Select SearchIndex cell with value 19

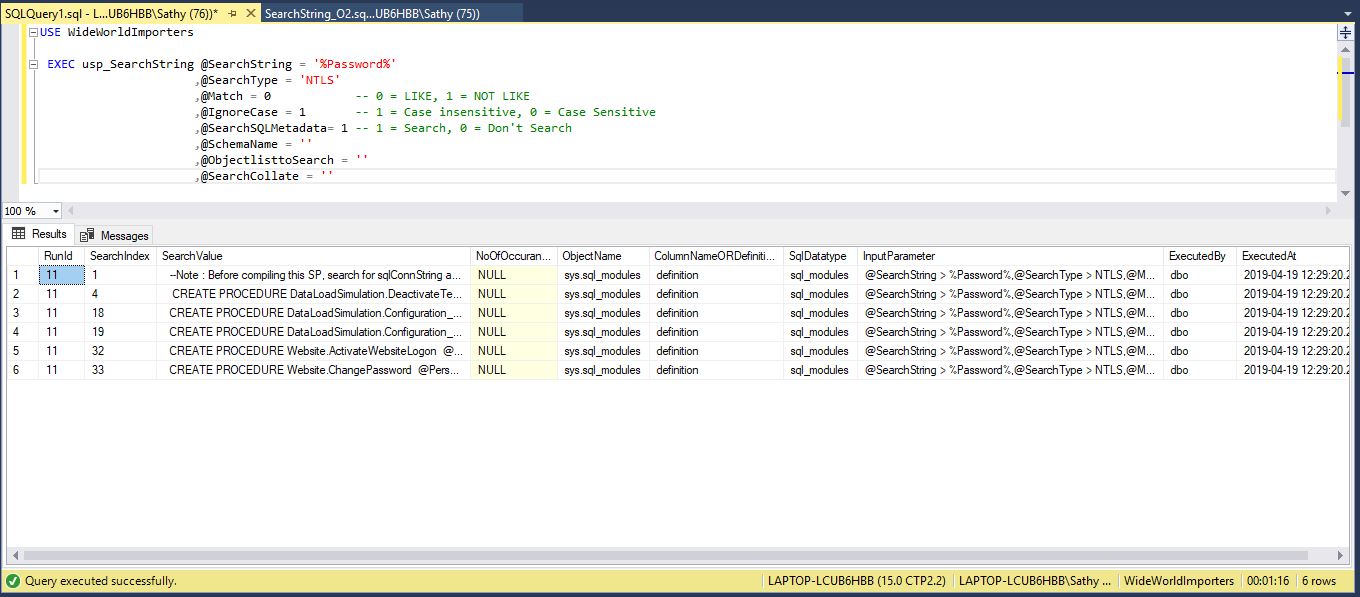pyautogui.click(x=120, y=332)
